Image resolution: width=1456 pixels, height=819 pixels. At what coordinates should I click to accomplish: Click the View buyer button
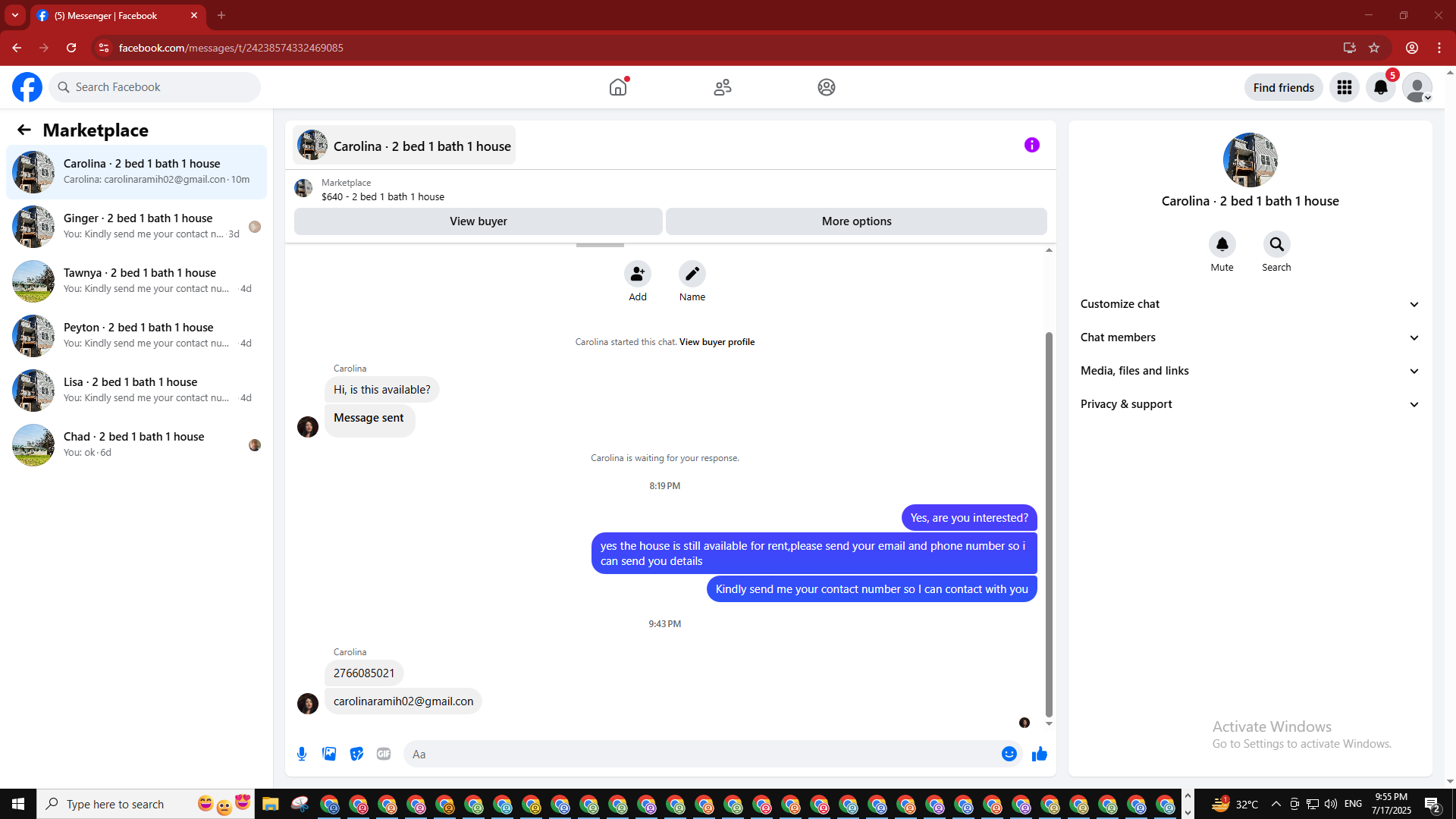pyautogui.click(x=479, y=221)
